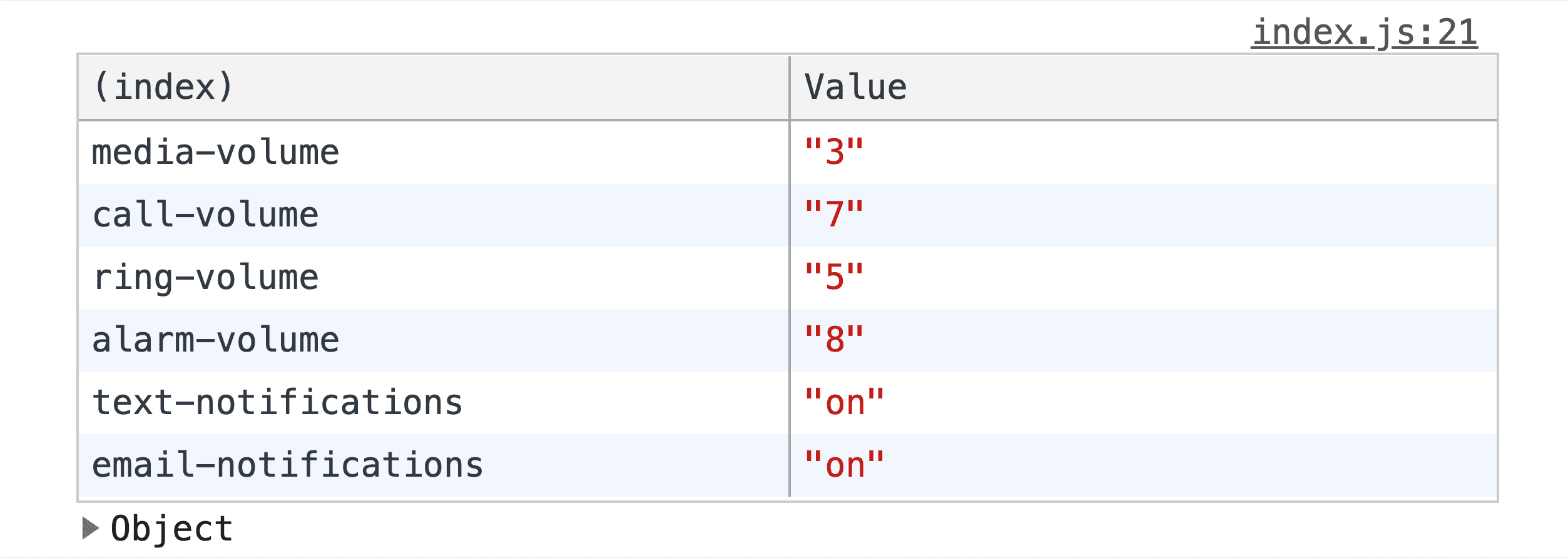Select the Value column header
This screenshot has width=1568, height=558.
point(855,87)
